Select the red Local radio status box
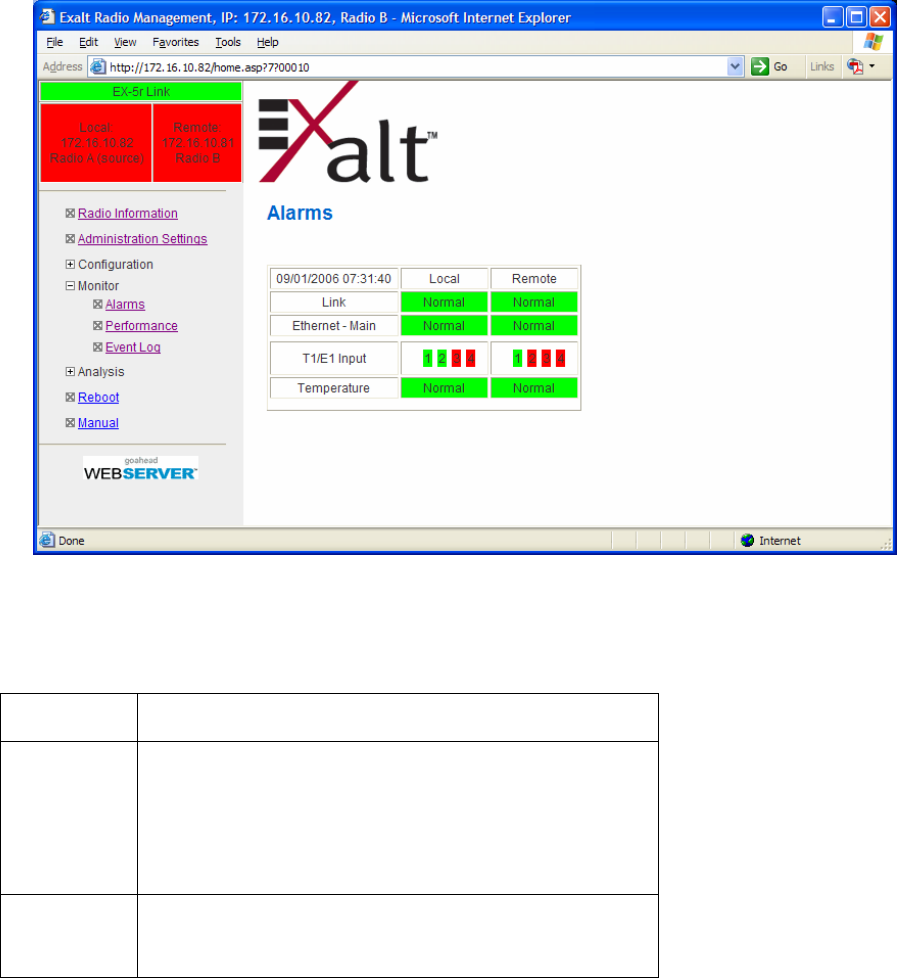 click(96, 143)
